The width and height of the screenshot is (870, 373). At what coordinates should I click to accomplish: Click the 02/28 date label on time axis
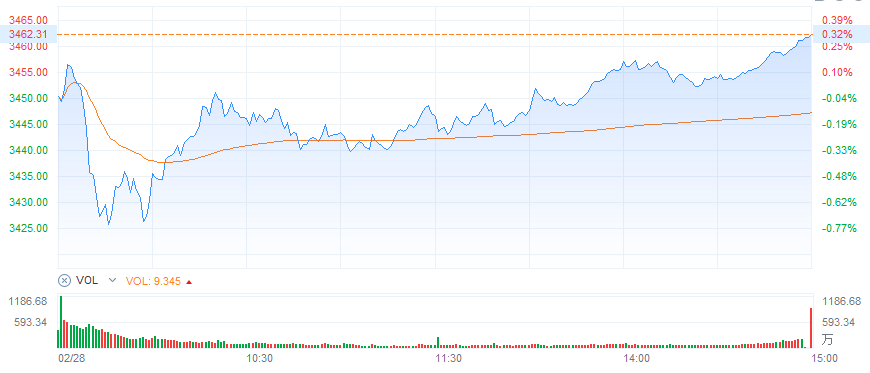[x=70, y=357]
